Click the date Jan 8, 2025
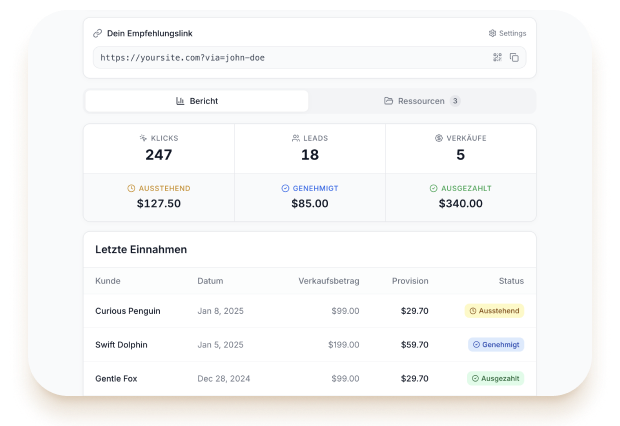This screenshot has height=426, width=620. pyautogui.click(x=221, y=311)
